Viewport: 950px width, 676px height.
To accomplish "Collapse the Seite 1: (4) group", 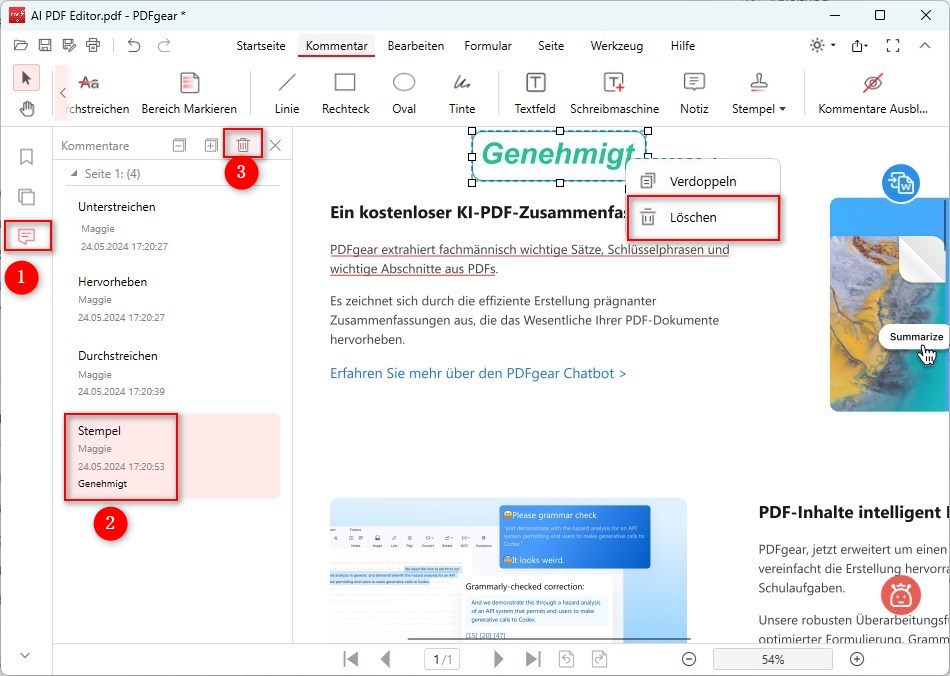I will pyautogui.click(x=74, y=174).
